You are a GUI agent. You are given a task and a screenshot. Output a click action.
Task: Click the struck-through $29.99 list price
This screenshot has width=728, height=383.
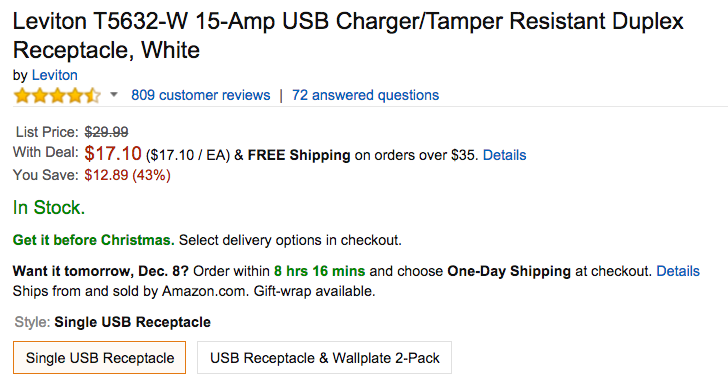point(106,132)
